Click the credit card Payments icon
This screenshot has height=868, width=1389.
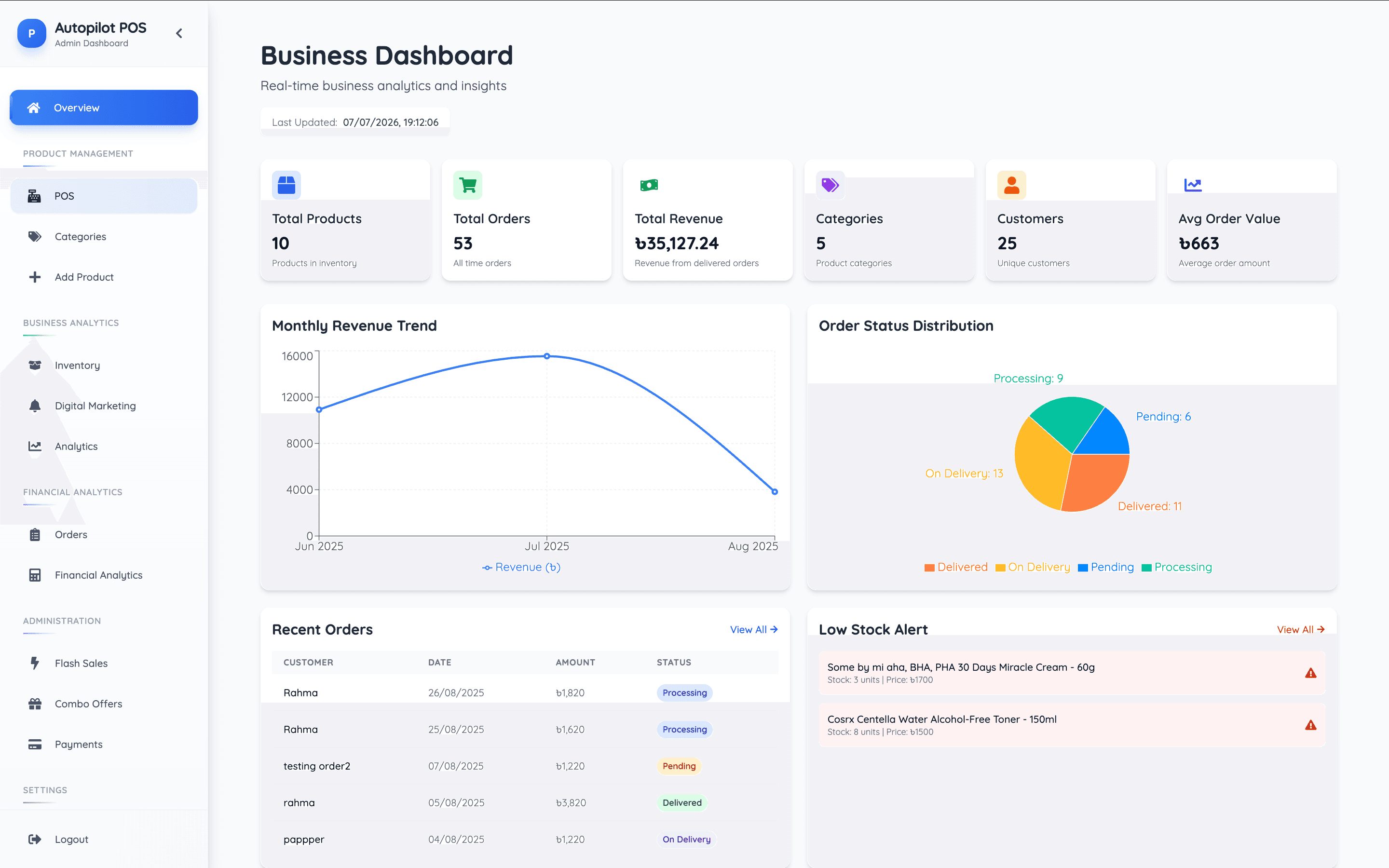tap(35, 744)
